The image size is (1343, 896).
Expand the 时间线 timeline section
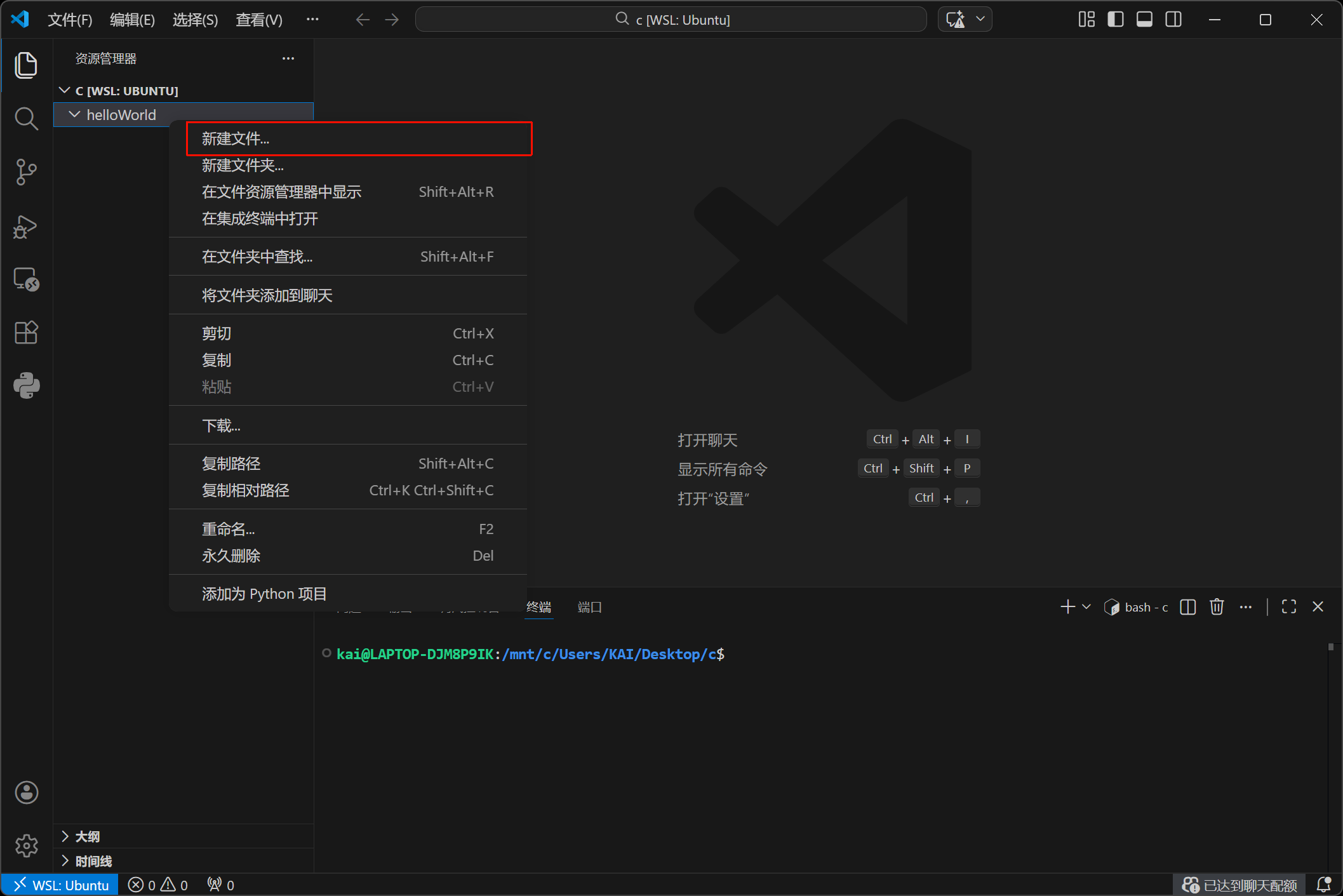tap(93, 861)
